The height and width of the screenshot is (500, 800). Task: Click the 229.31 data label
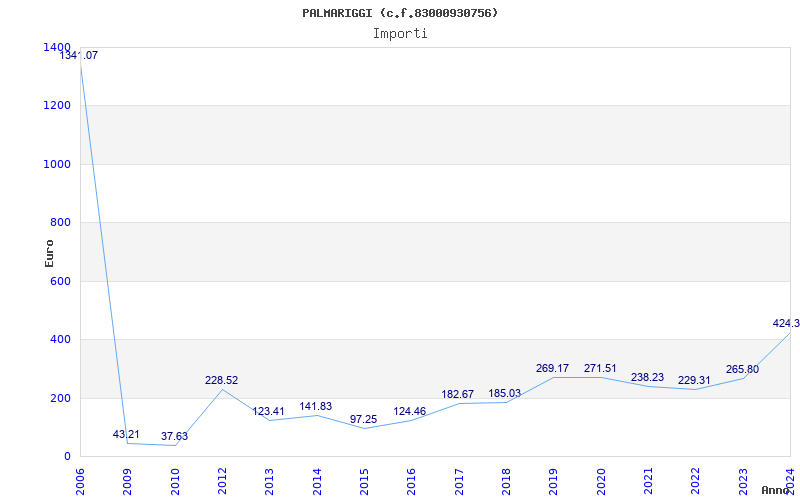694,380
